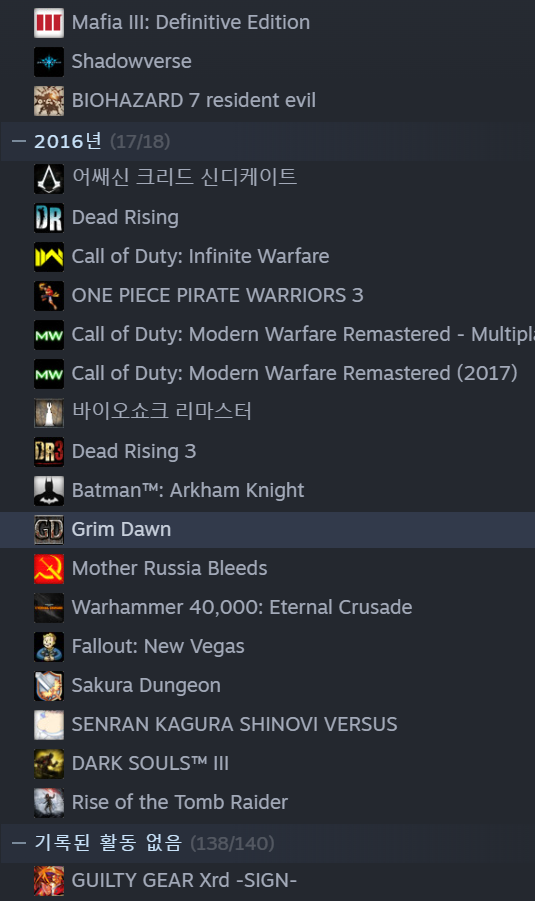Screen dimensions: 535x901
Task: Click the Dark Souls III icon
Action: 49,764
